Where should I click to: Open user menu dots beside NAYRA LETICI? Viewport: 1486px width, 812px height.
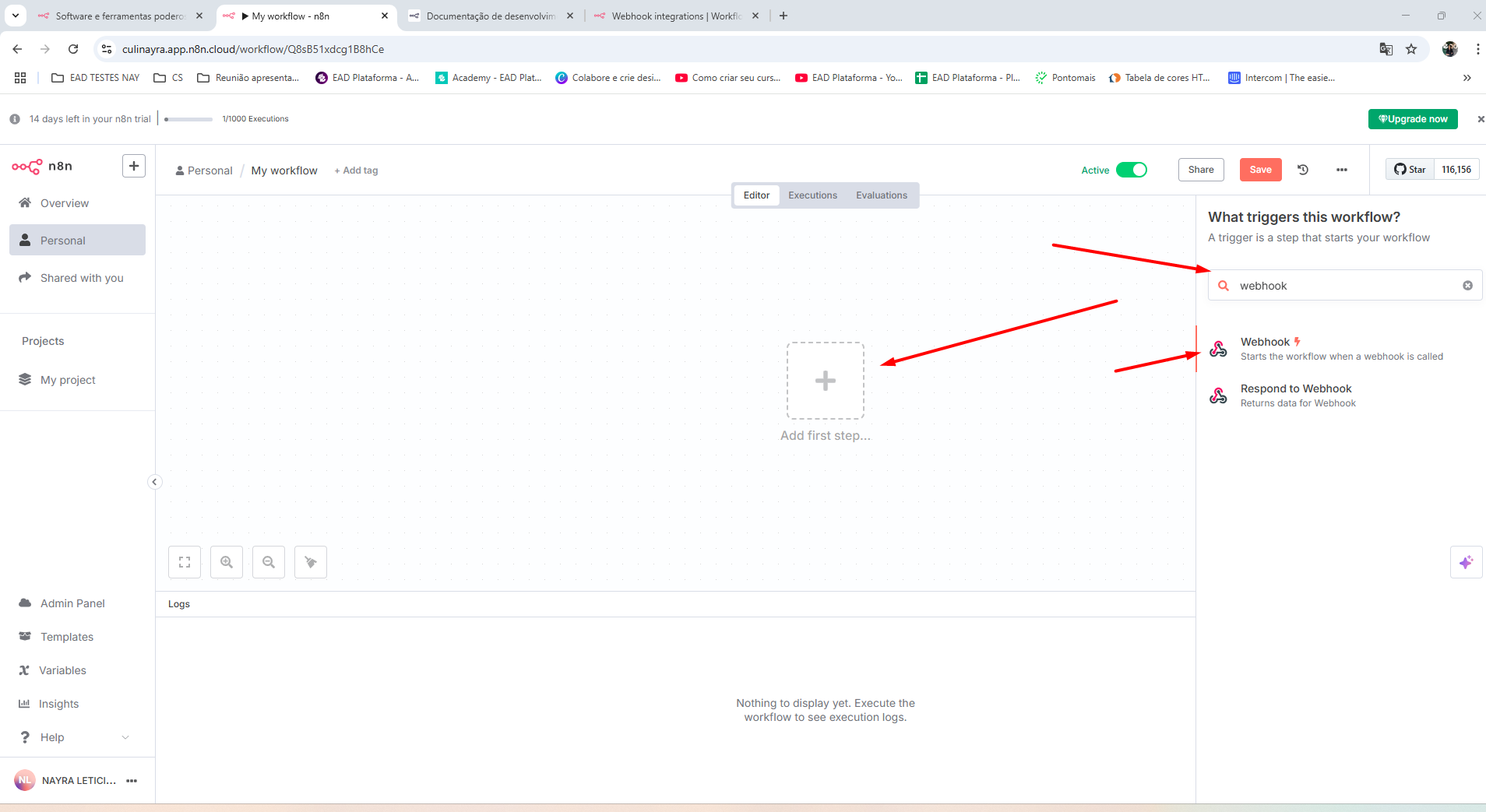[x=132, y=781]
